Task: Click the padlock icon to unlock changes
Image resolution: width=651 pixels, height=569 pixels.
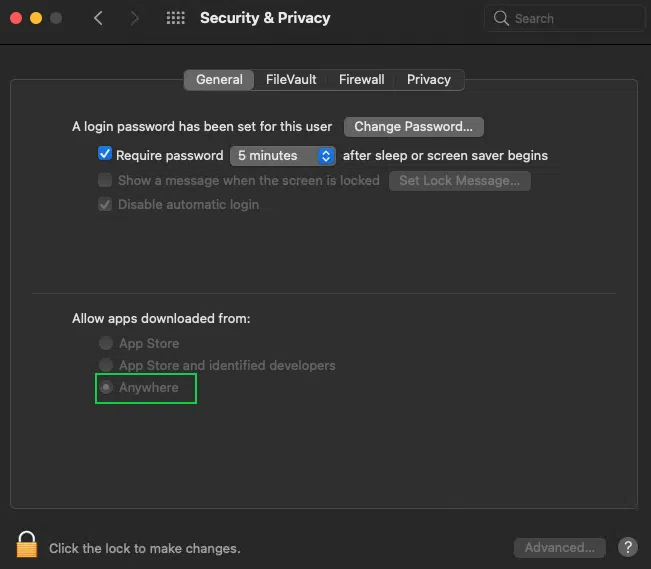Action: (x=26, y=545)
